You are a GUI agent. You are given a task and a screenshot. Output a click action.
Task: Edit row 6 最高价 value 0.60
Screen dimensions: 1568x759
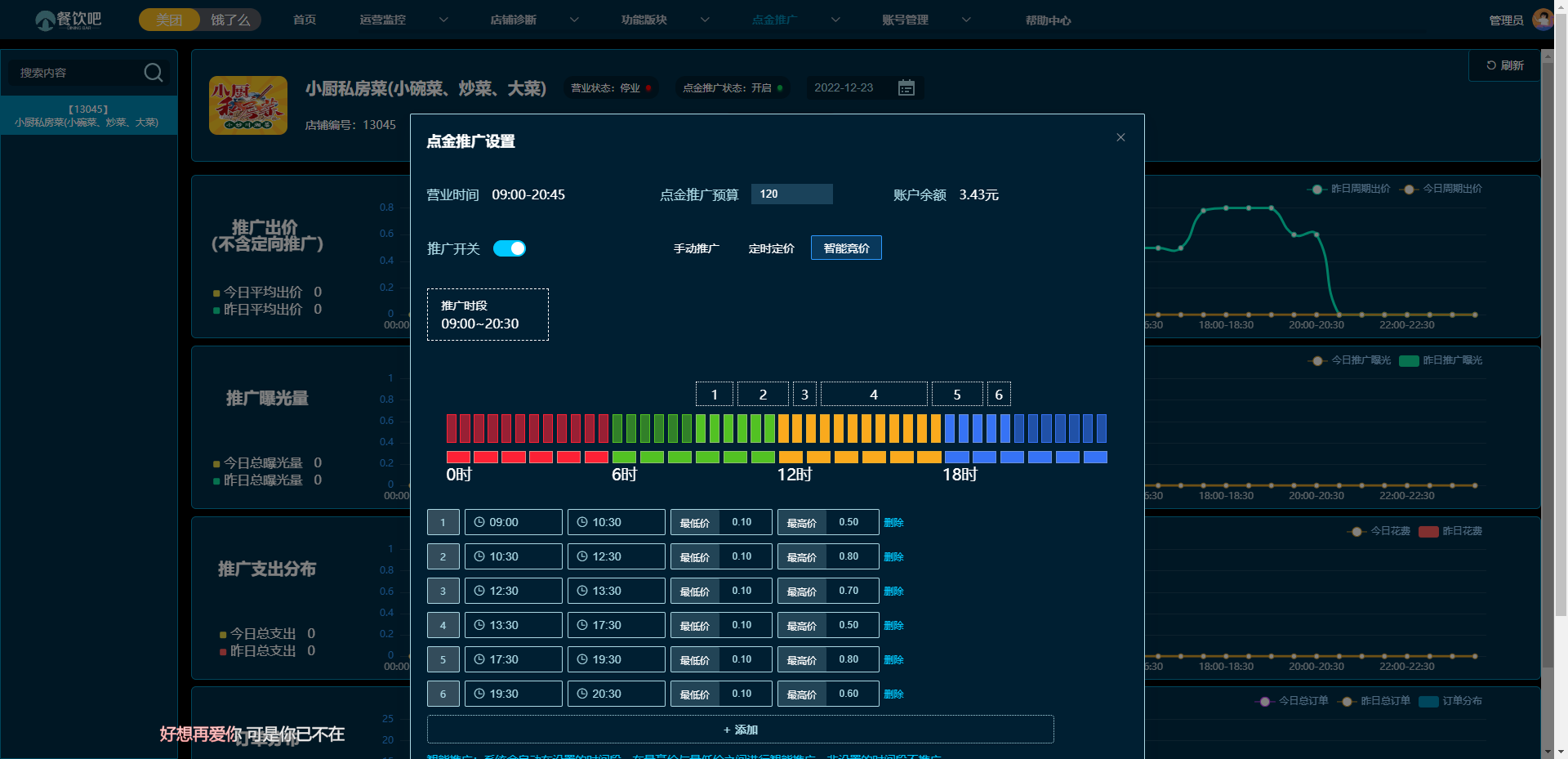852,694
